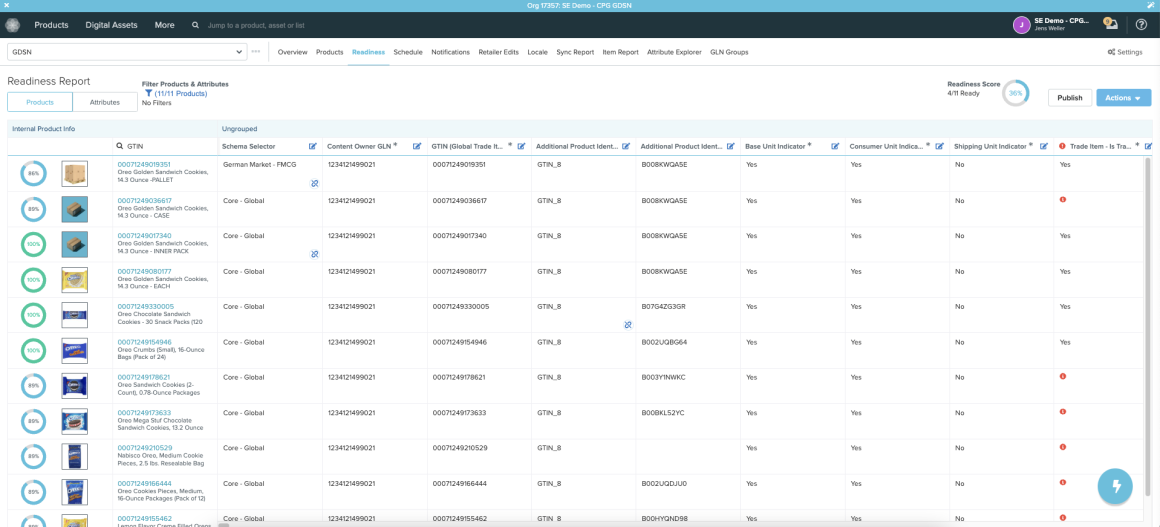Click the pallet thumbnail for 00071249019351
Image resolution: width=1160 pixels, height=527 pixels.
(x=74, y=174)
